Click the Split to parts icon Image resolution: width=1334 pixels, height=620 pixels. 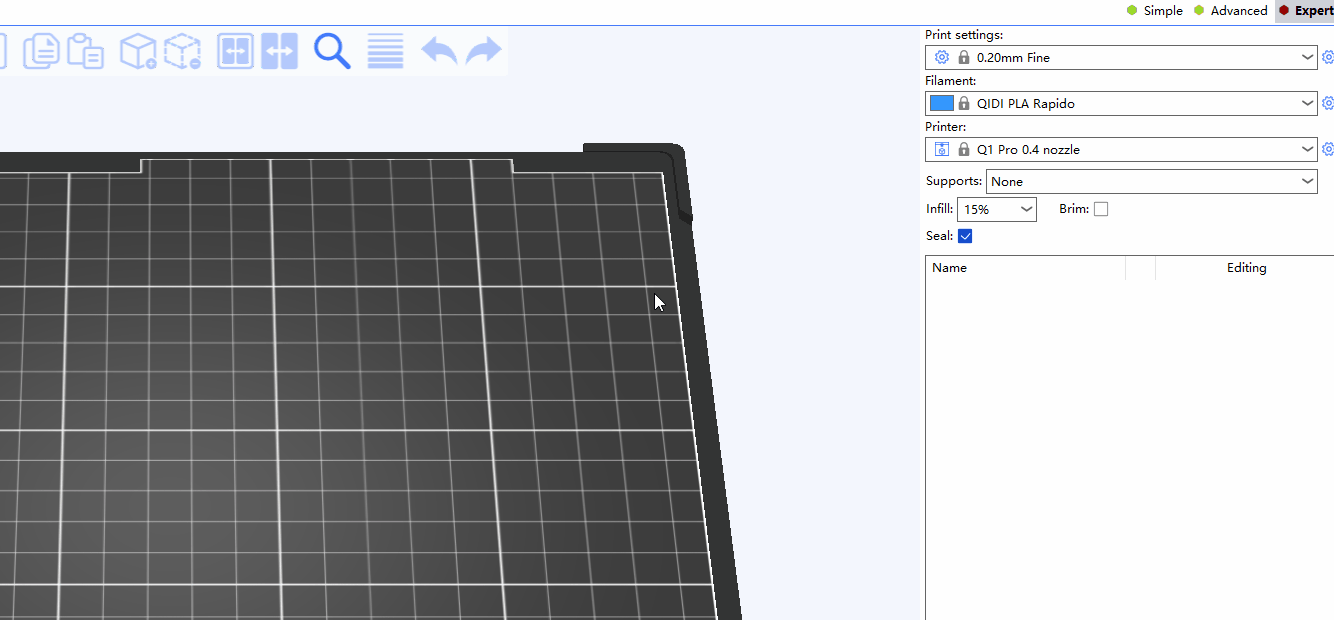(280, 51)
